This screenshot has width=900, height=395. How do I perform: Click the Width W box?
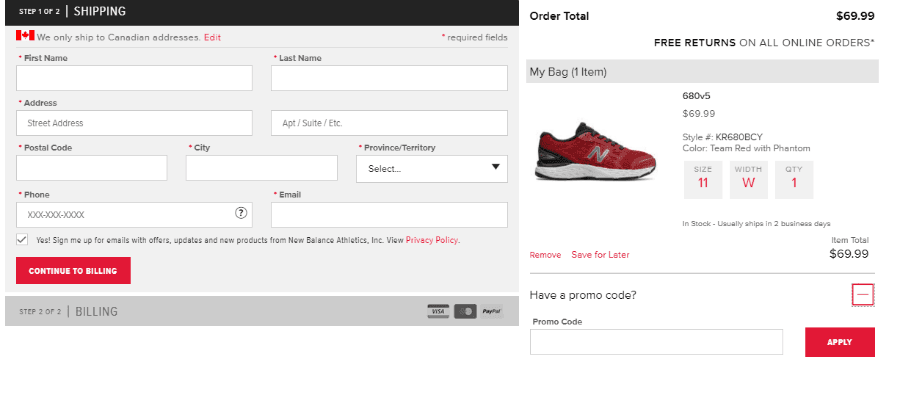point(748,180)
